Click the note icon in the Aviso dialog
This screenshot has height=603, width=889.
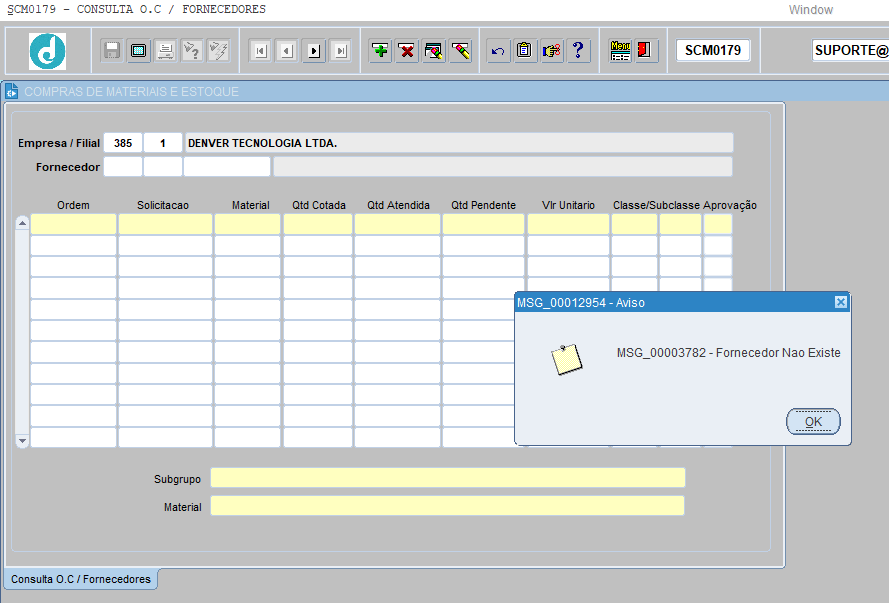(x=566, y=359)
